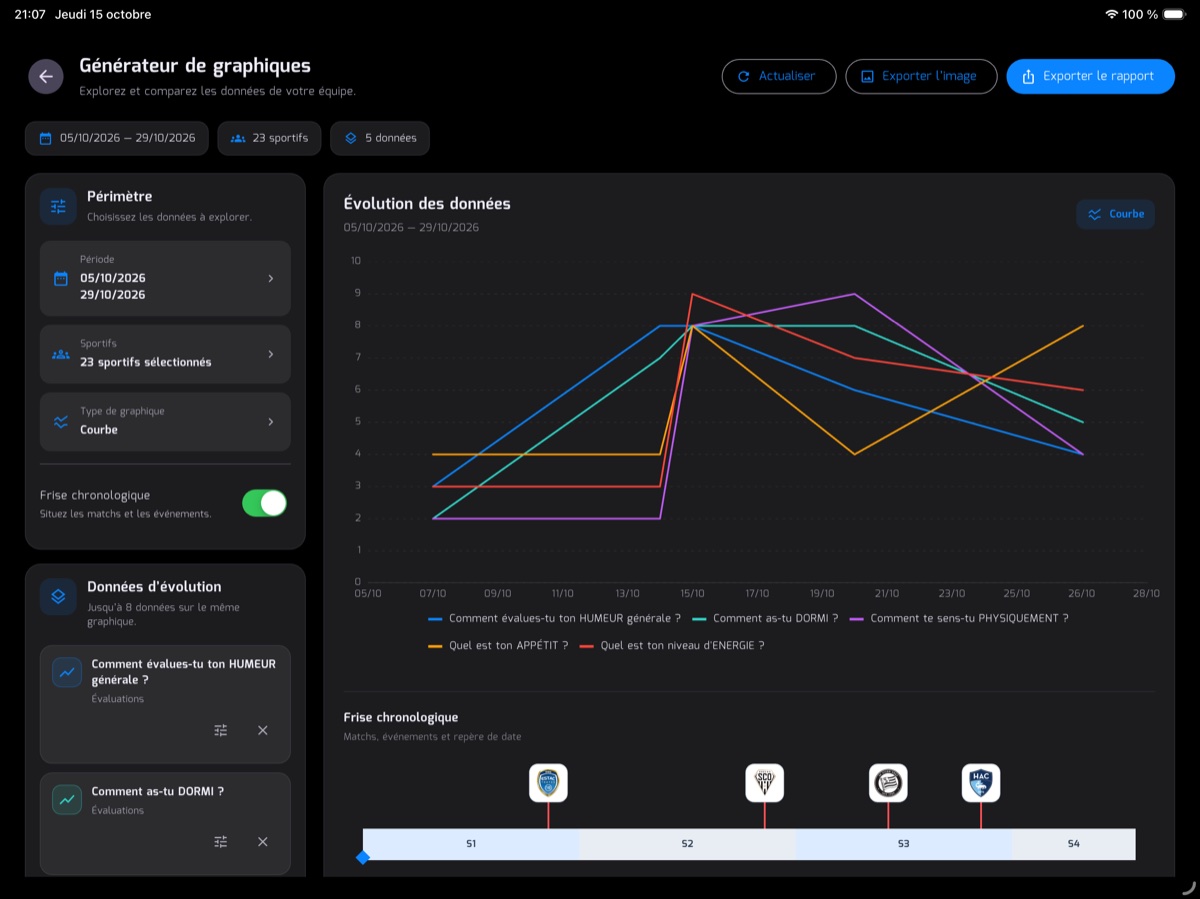Click the SCO club match marker

(765, 783)
